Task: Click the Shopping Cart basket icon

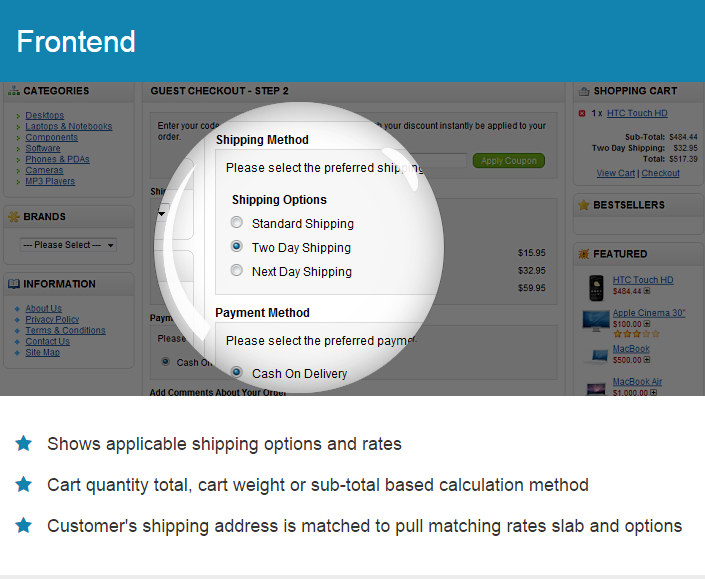Action: [x=584, y=91]
